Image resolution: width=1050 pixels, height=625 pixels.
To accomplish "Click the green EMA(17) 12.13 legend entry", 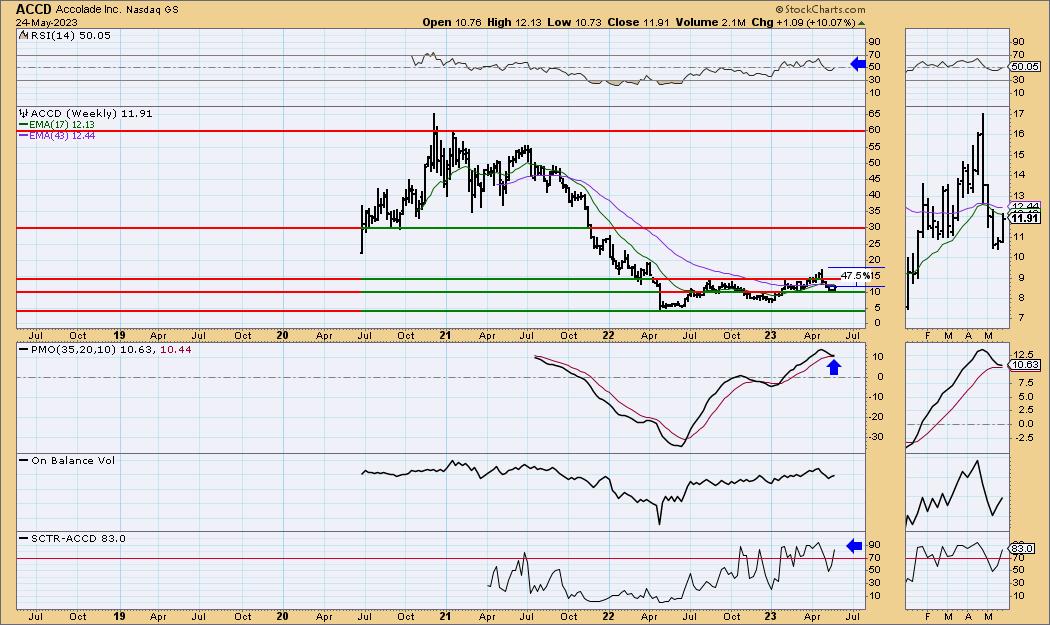I will pos(57,125).
